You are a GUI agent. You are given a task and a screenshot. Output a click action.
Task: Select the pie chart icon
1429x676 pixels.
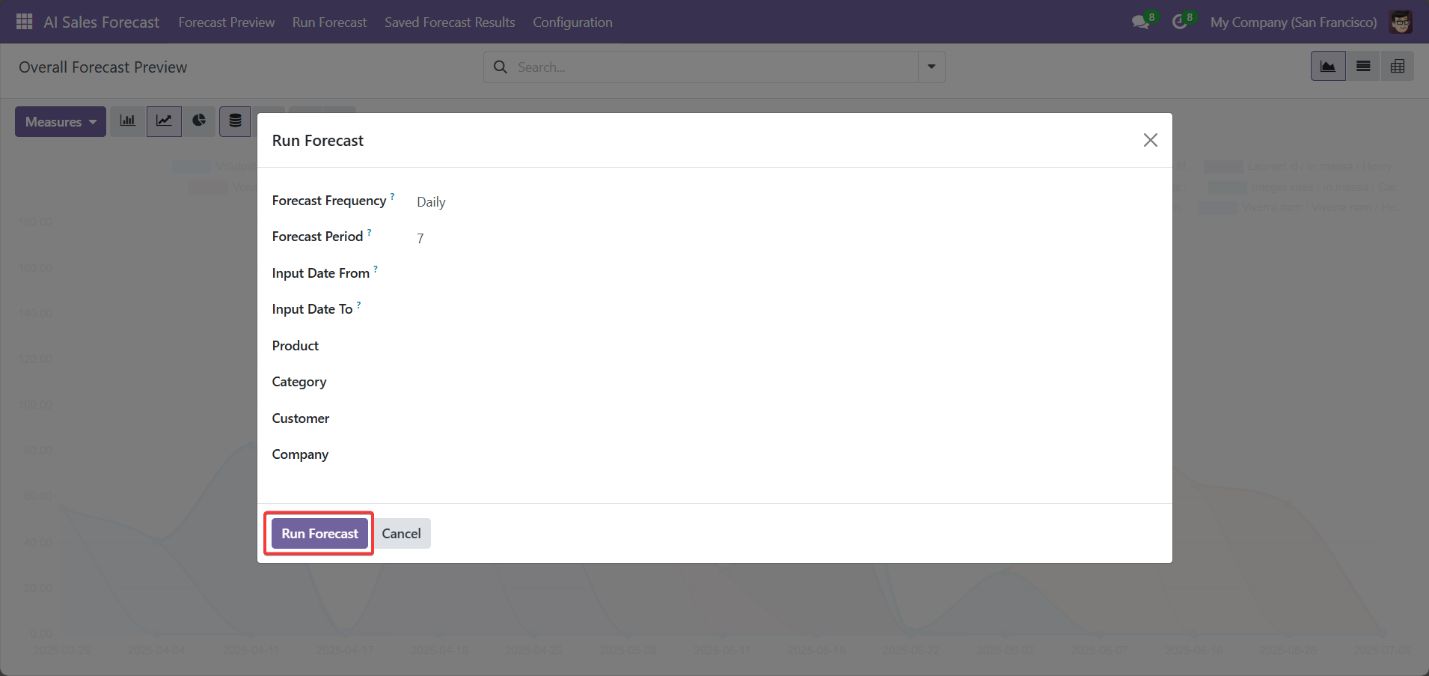click(199, 121)
